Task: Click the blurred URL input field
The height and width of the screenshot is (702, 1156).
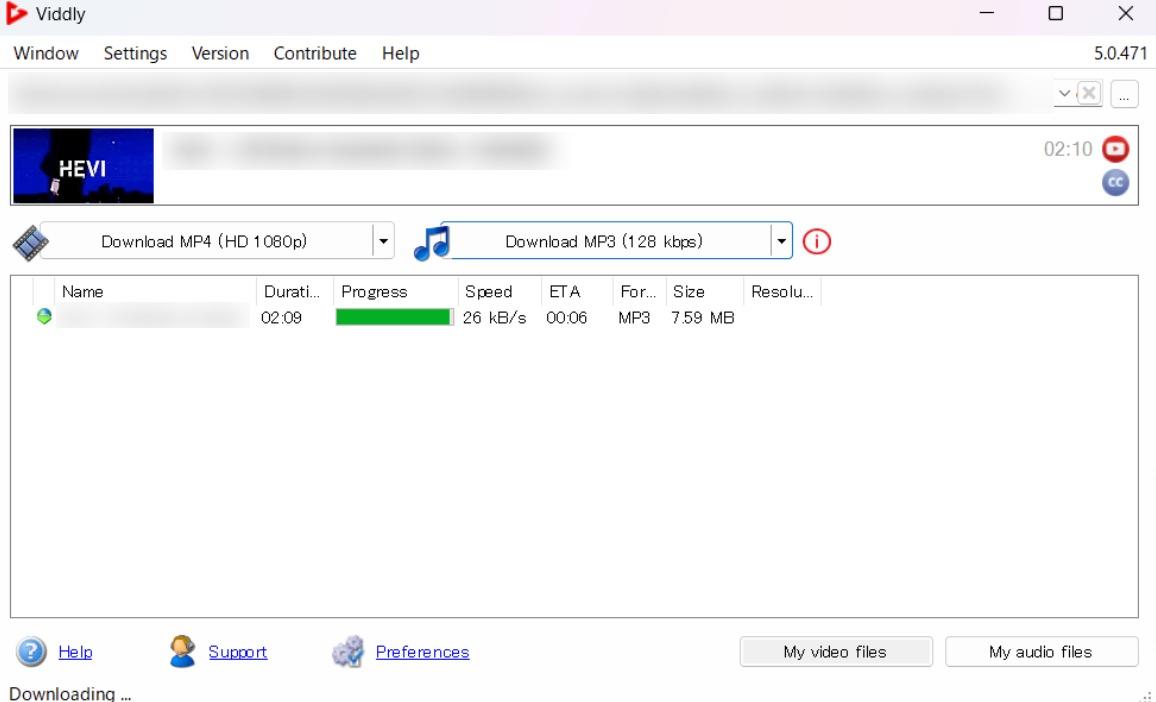Action: (531, 94)
